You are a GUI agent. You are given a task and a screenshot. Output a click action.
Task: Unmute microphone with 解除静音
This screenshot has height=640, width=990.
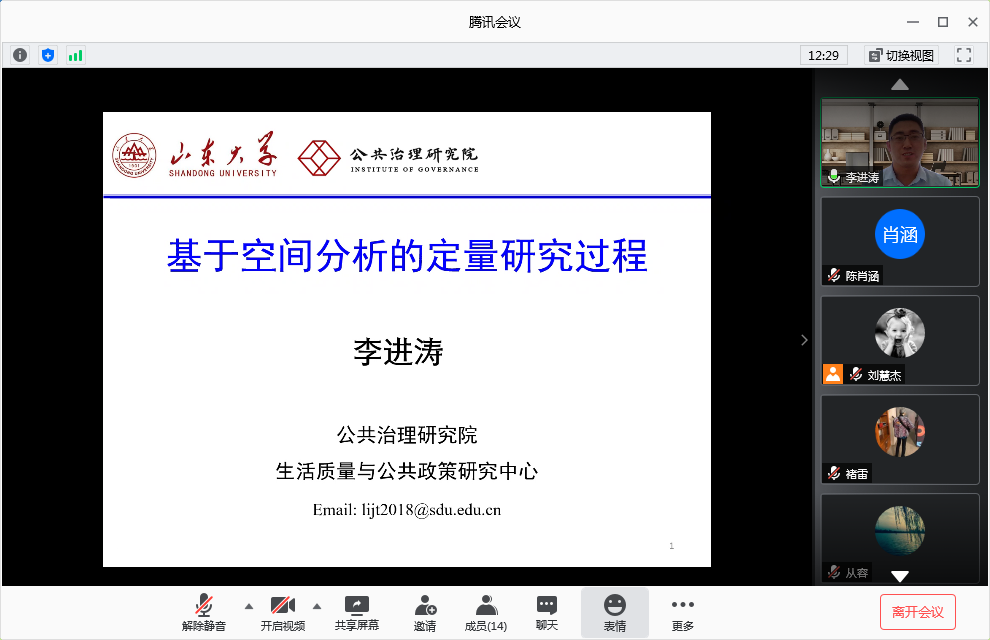coord(204,612)
